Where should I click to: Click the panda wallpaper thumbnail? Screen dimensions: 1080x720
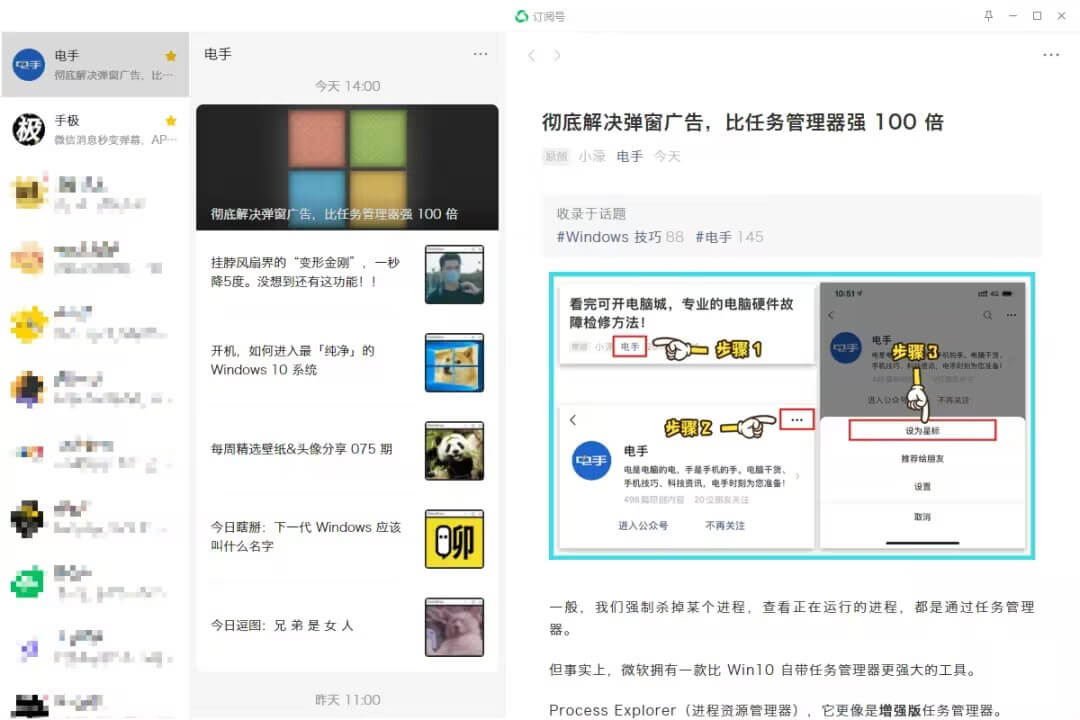pos(454,450)
